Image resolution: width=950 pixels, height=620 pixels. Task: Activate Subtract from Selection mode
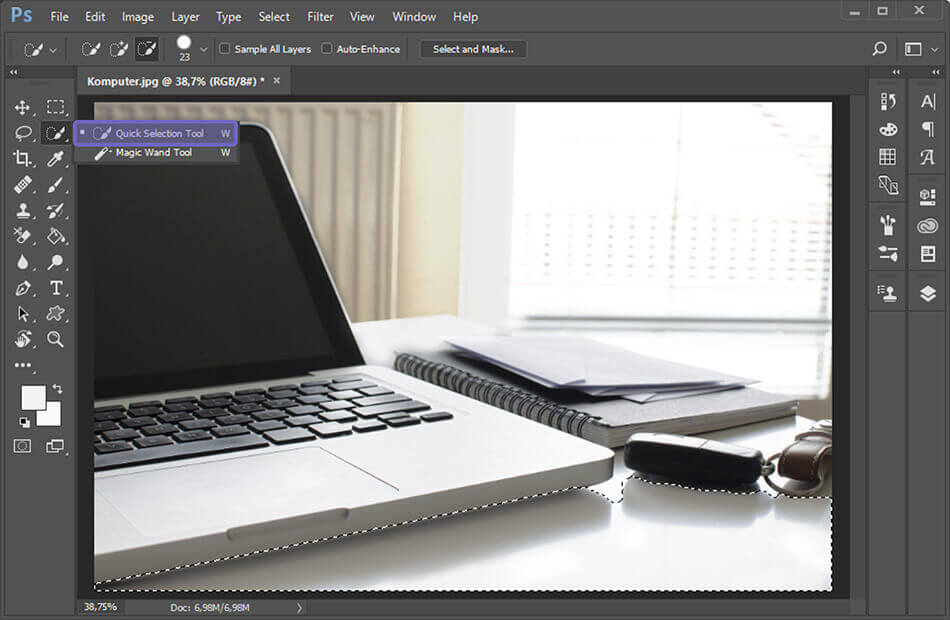147,49
